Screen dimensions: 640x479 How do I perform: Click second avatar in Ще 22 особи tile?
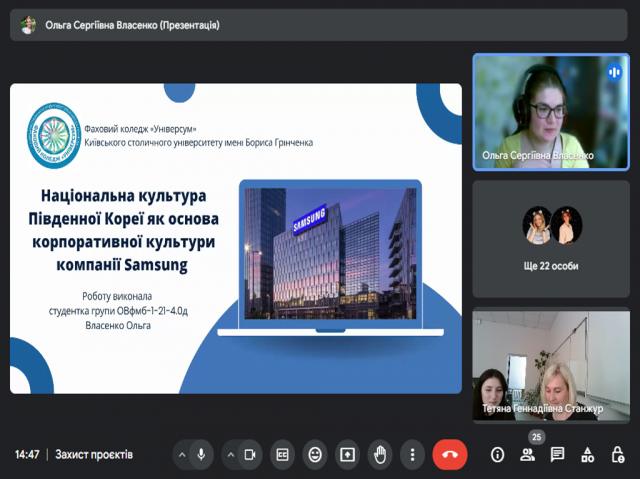pyautogui.click(x=567, y=225)
